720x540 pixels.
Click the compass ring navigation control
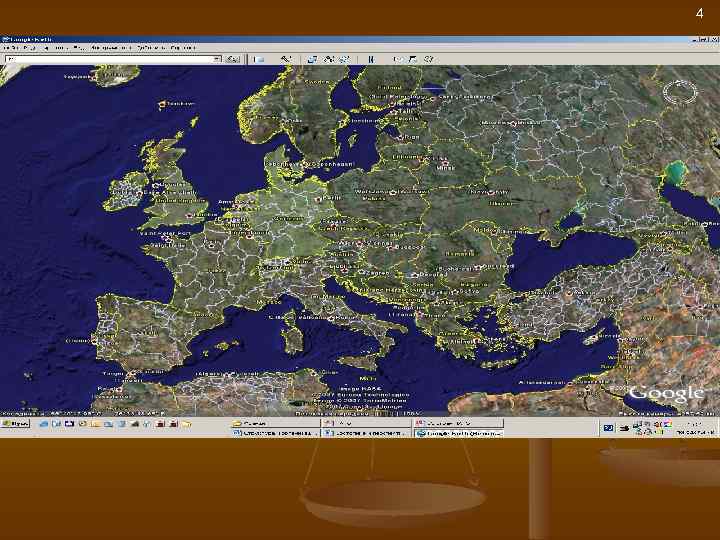(x=680, y=92)
